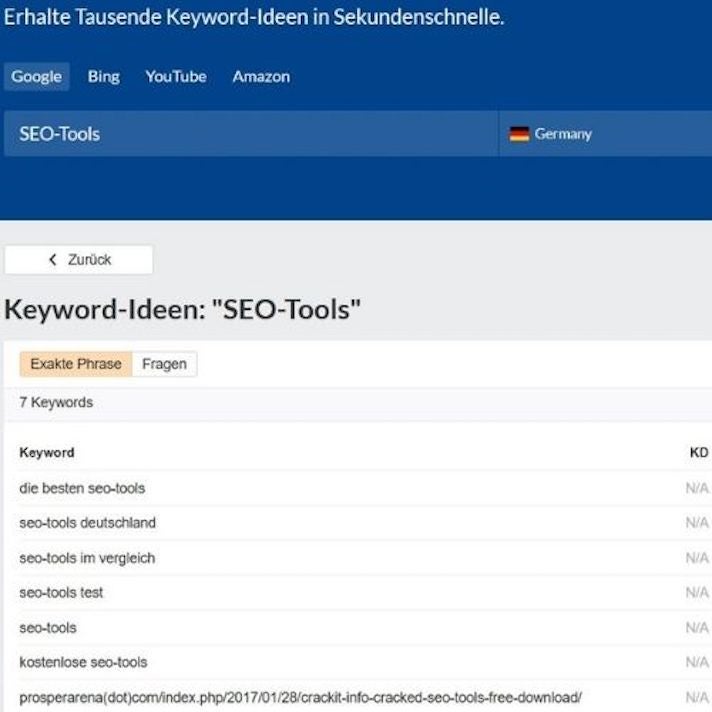712x712 pixels.
Task: Switch to the Bing tab
Action: coord(103,77)
